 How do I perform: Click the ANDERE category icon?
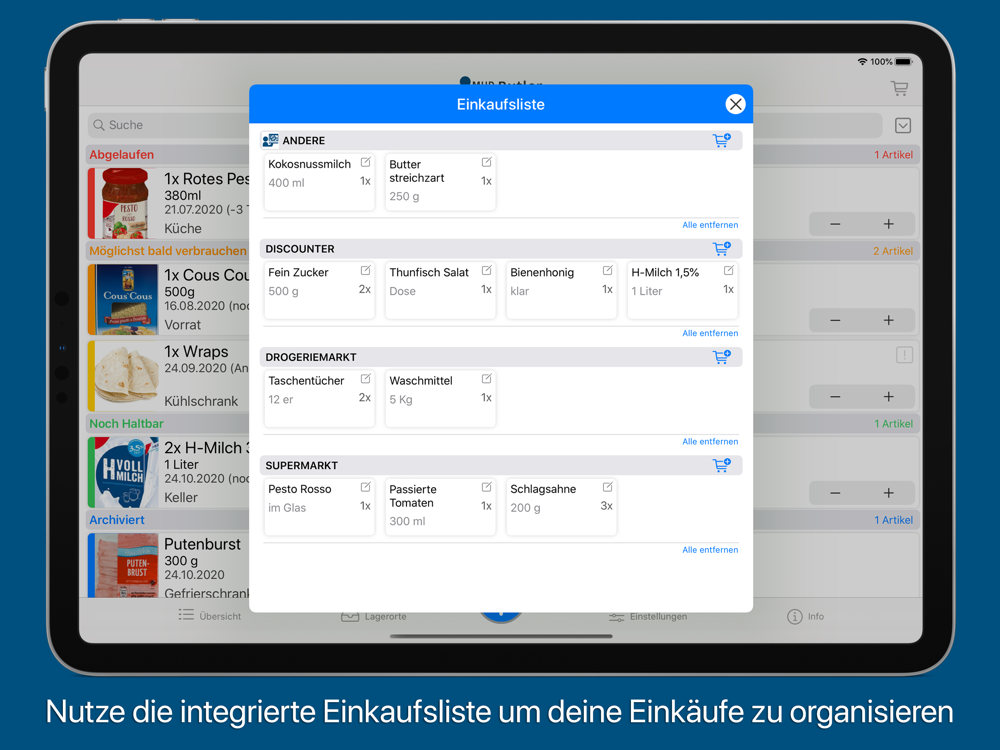point(270,140)
